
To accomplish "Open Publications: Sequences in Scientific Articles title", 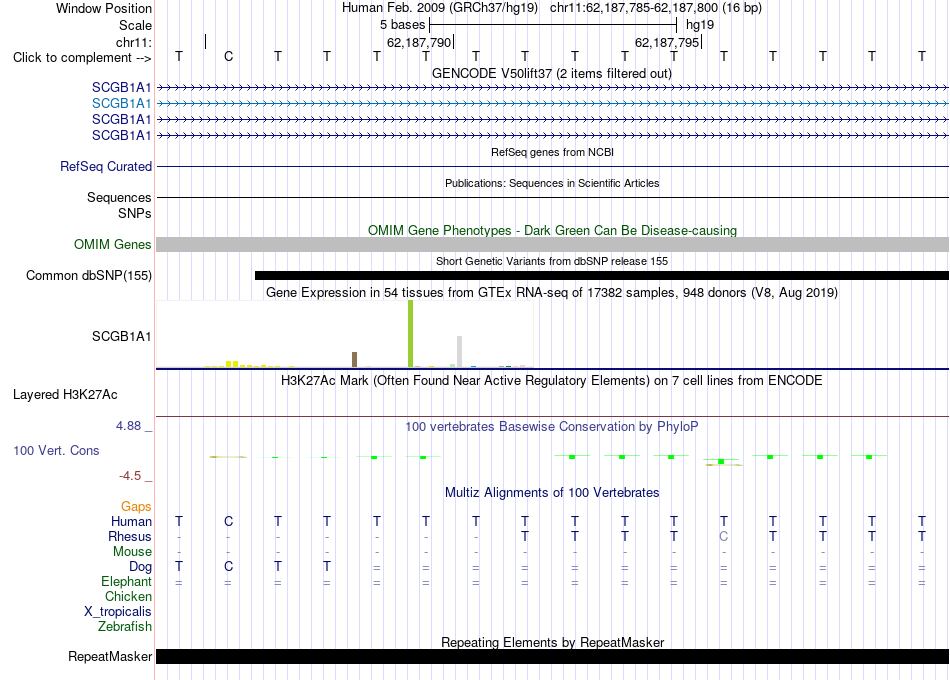I will click(x=552, y=183).
